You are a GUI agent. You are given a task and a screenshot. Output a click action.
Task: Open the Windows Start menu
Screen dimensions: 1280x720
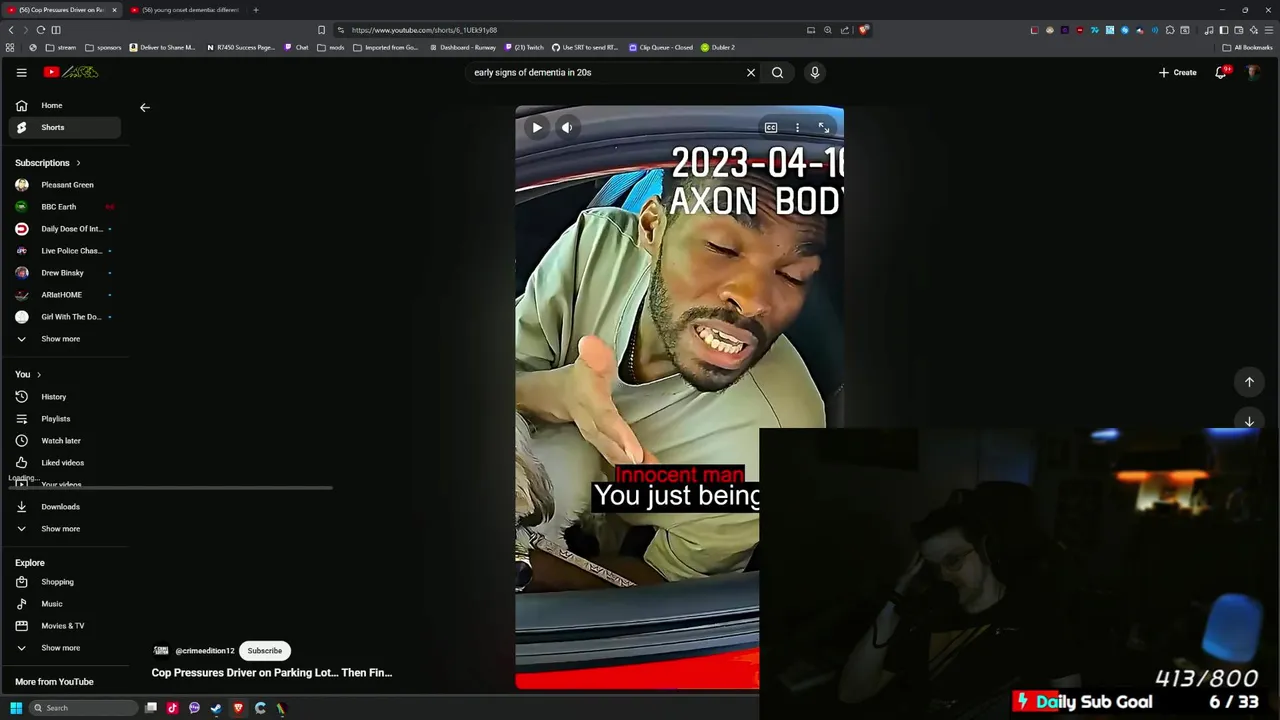[x=16, y=708]
